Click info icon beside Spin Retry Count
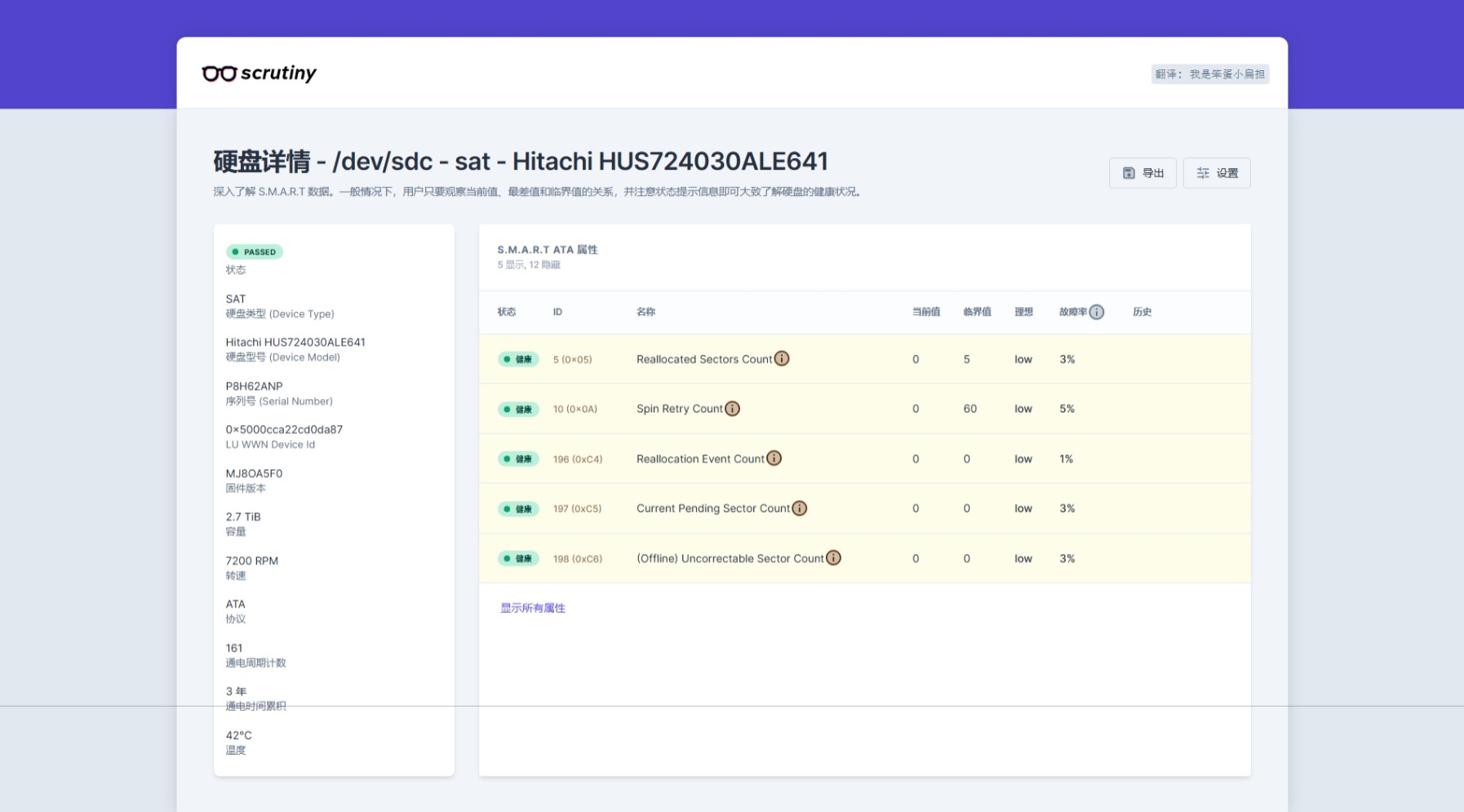 pos(733,408)
